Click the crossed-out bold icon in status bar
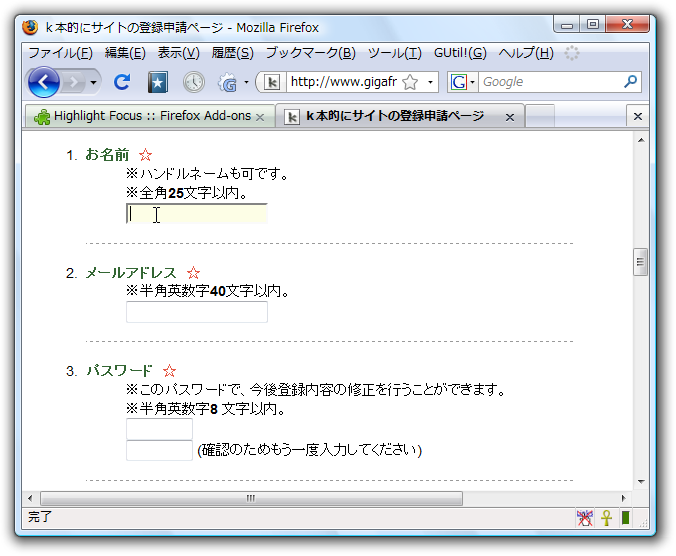The image size is (676, 556). (x=585, y=517)
